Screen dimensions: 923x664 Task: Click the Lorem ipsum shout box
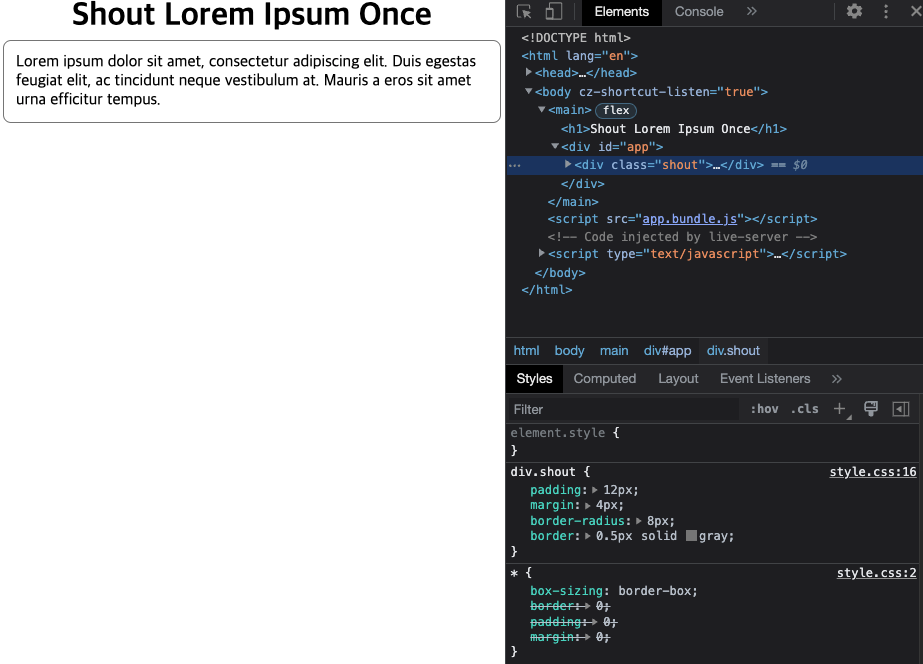(252, 81)
